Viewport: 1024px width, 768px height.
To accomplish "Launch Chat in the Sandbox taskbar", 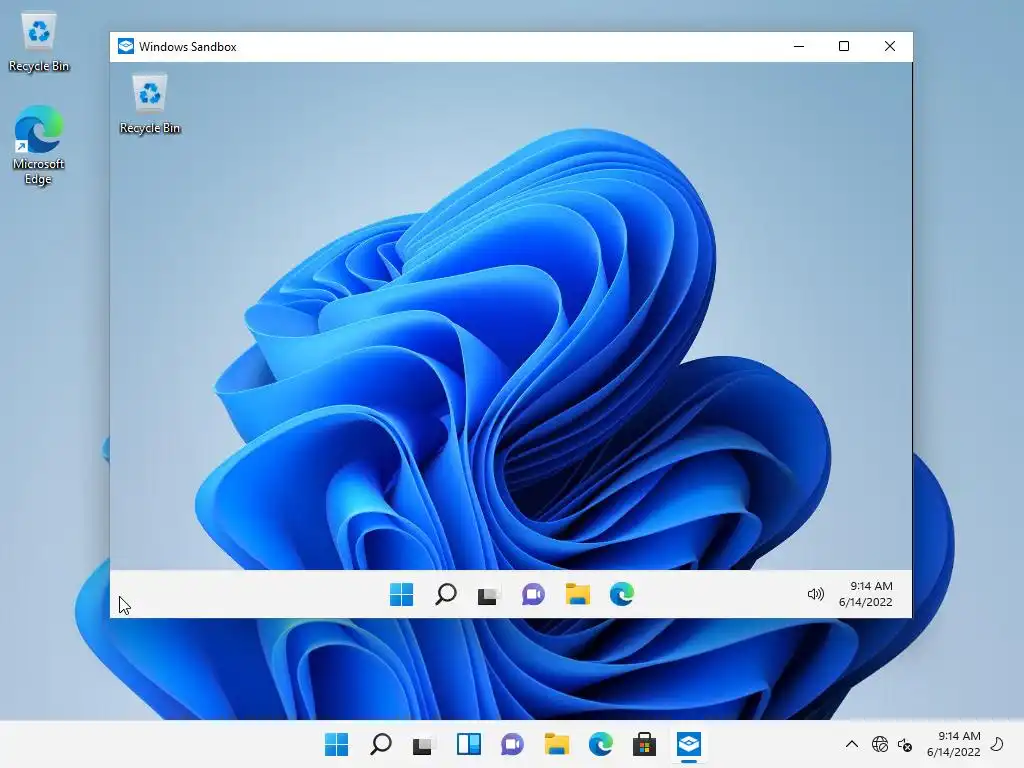I will click(534, 594).
